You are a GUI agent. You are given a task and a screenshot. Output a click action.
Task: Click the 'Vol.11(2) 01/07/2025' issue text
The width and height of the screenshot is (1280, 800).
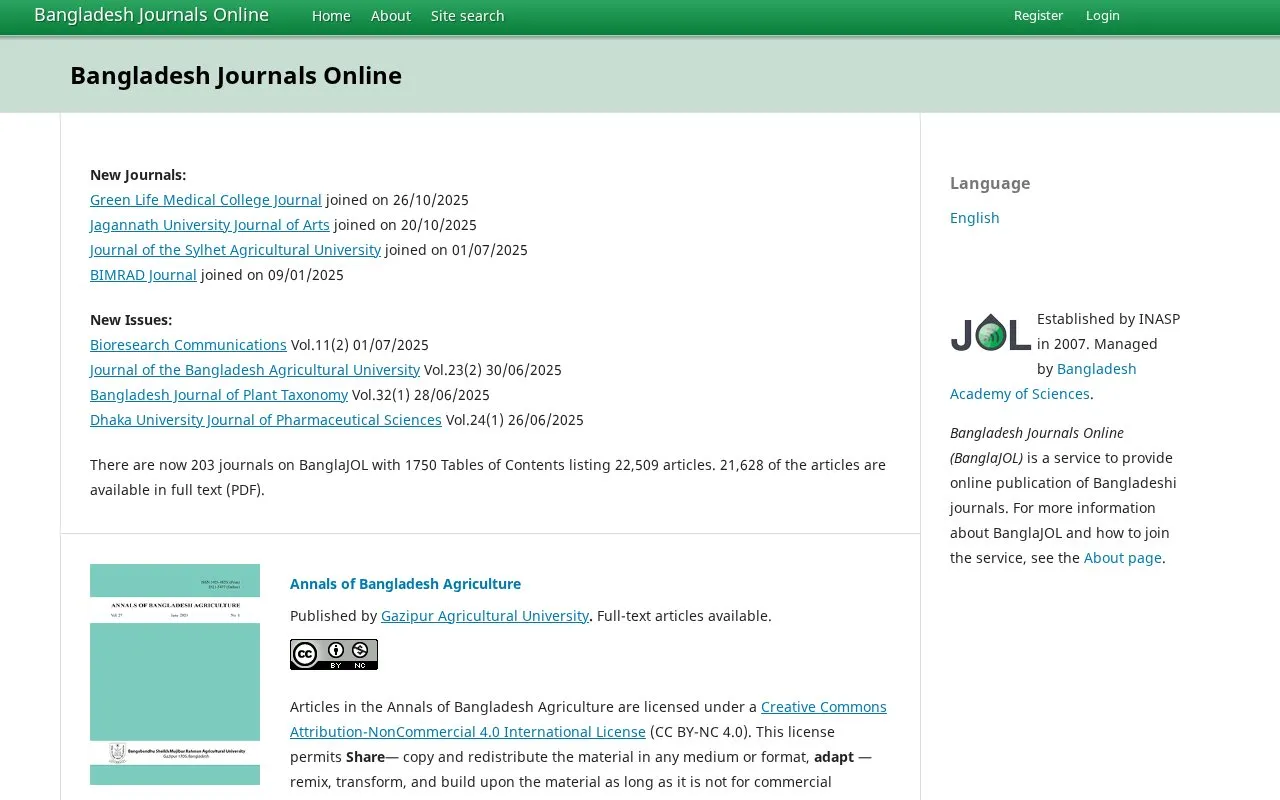click(x=360, y=345)
